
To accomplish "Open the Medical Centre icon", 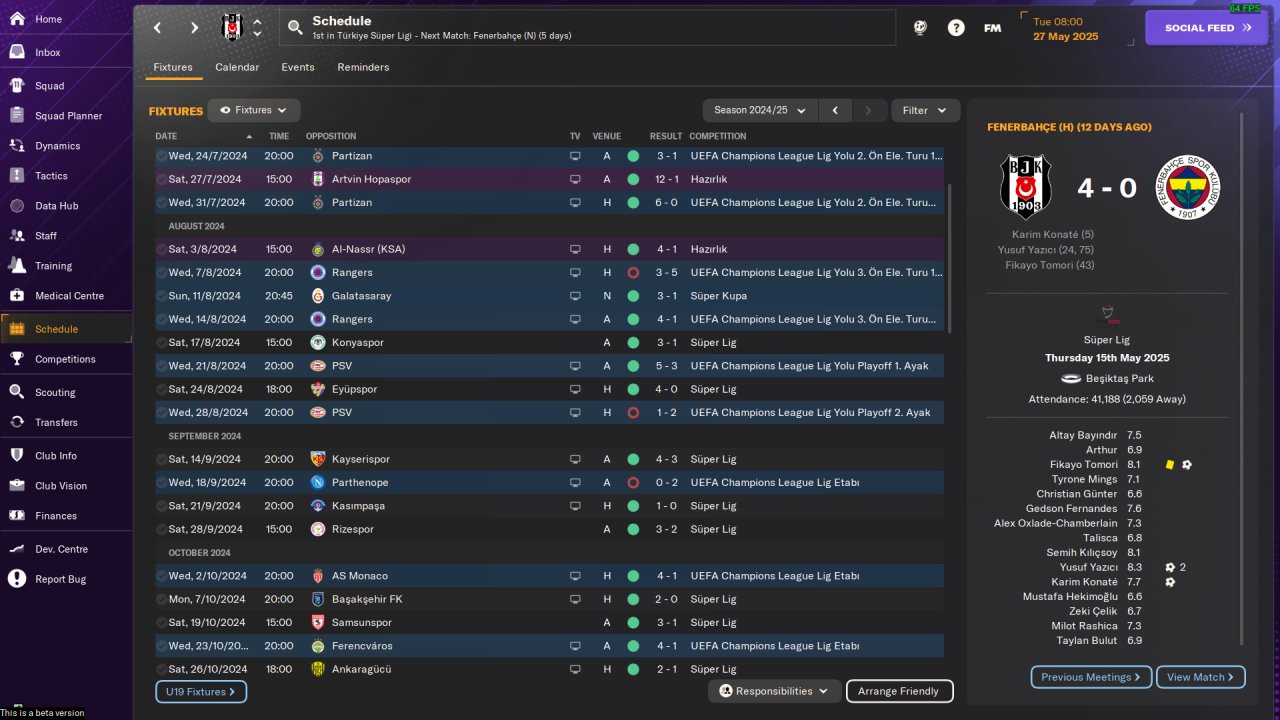I will (16, 295).
